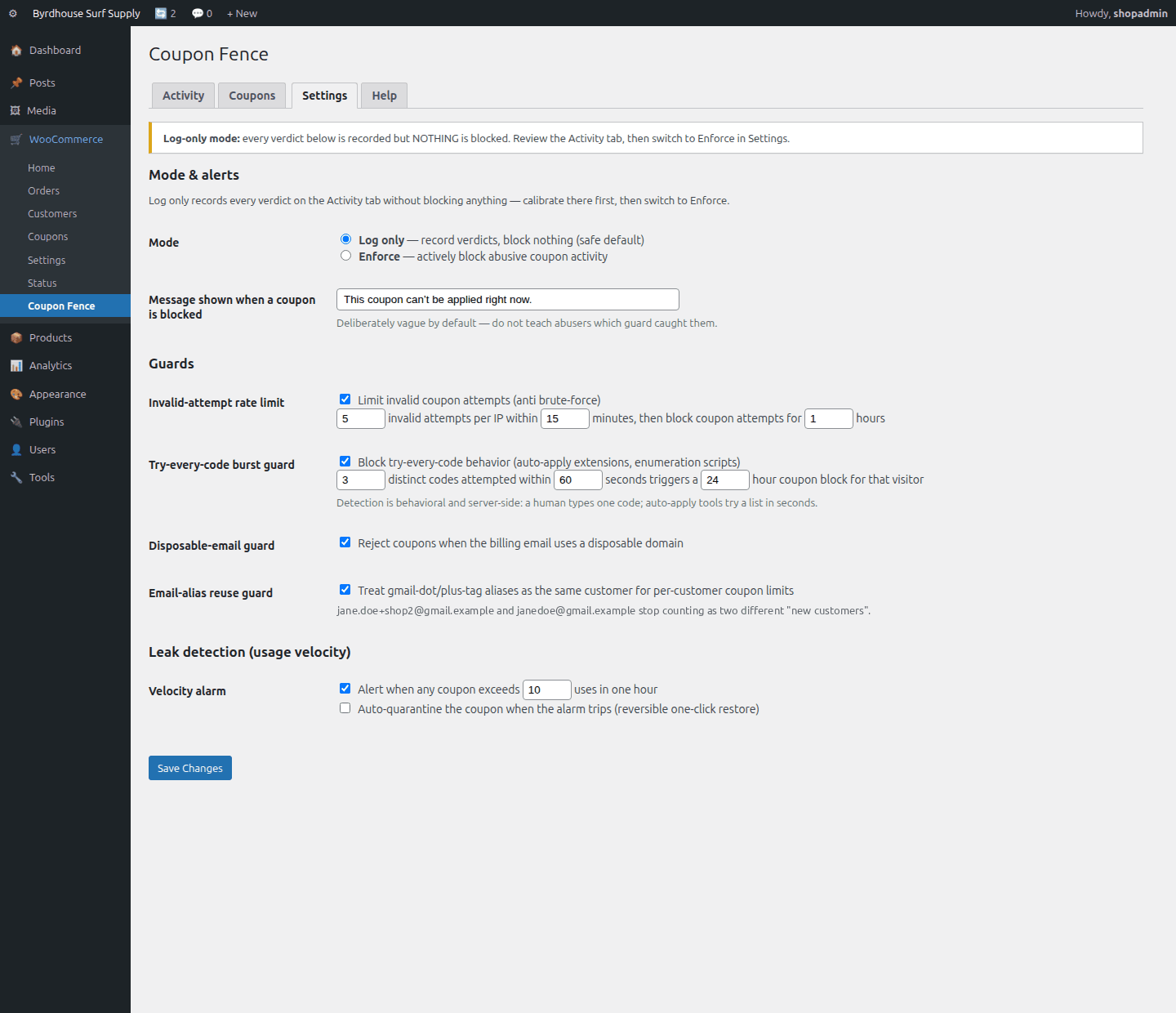Open the comments bubble icon showing 0
Viewport: 1176px width, 1013px height.
tap(198, 13)
